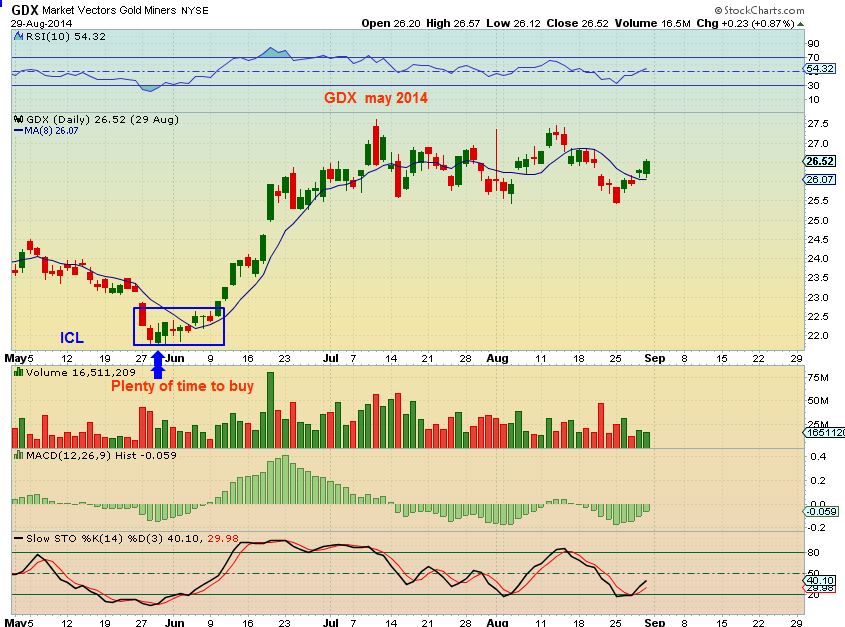Click the 26.07 moving average price tag
This screenshot has width=845, height=627.
click(x=820, y=180)
